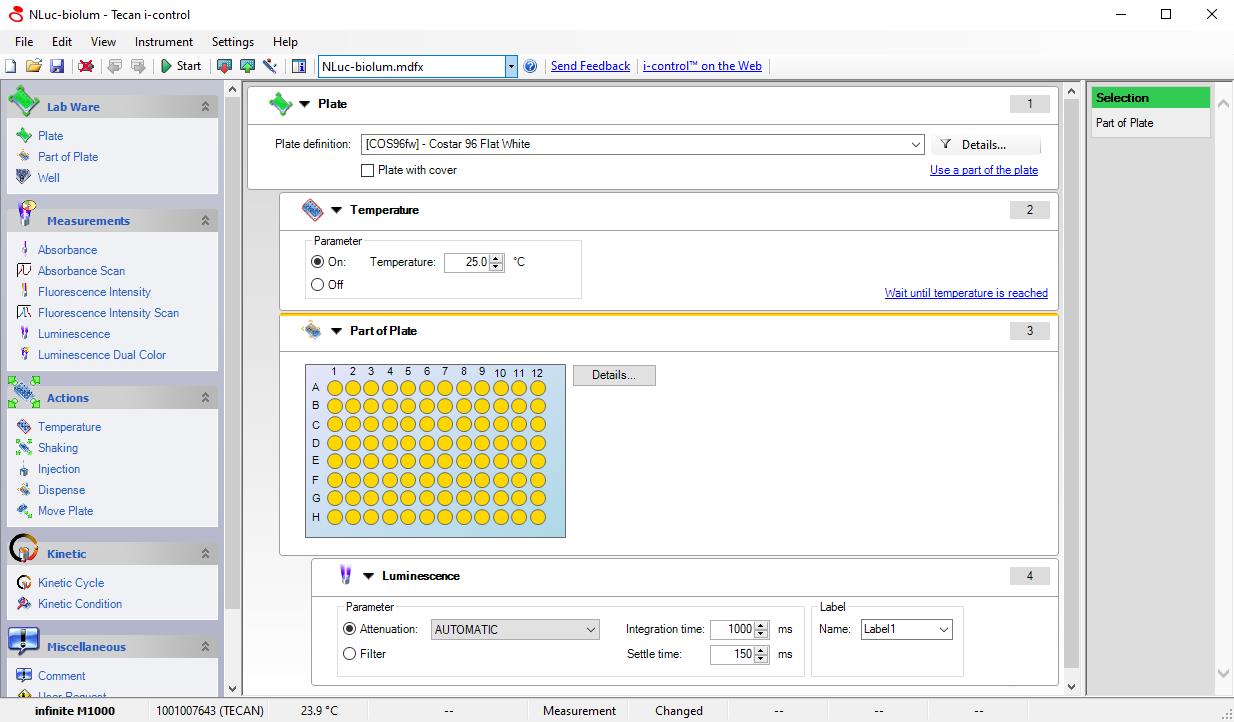
Task: Click the red X delete toolbar icon
Action: 86,66
